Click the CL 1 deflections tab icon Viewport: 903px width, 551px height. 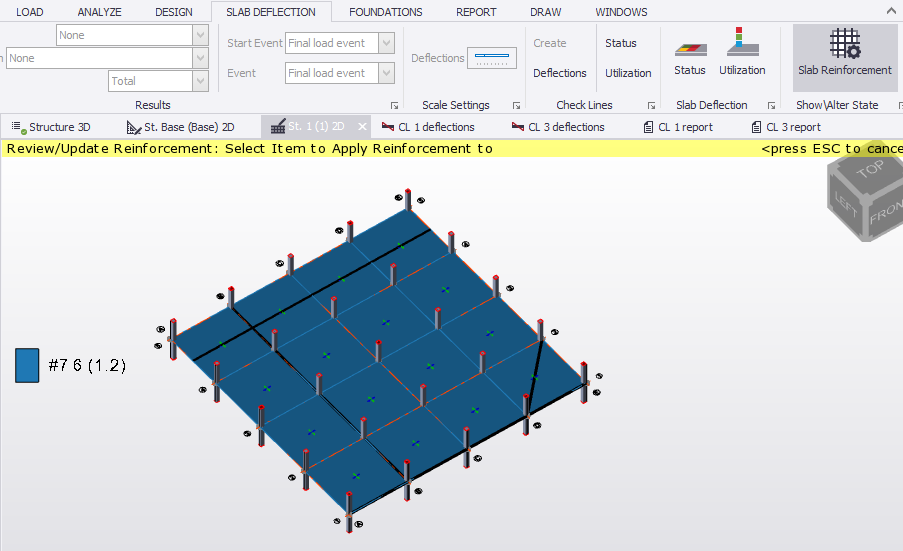[x=388, y=127]
